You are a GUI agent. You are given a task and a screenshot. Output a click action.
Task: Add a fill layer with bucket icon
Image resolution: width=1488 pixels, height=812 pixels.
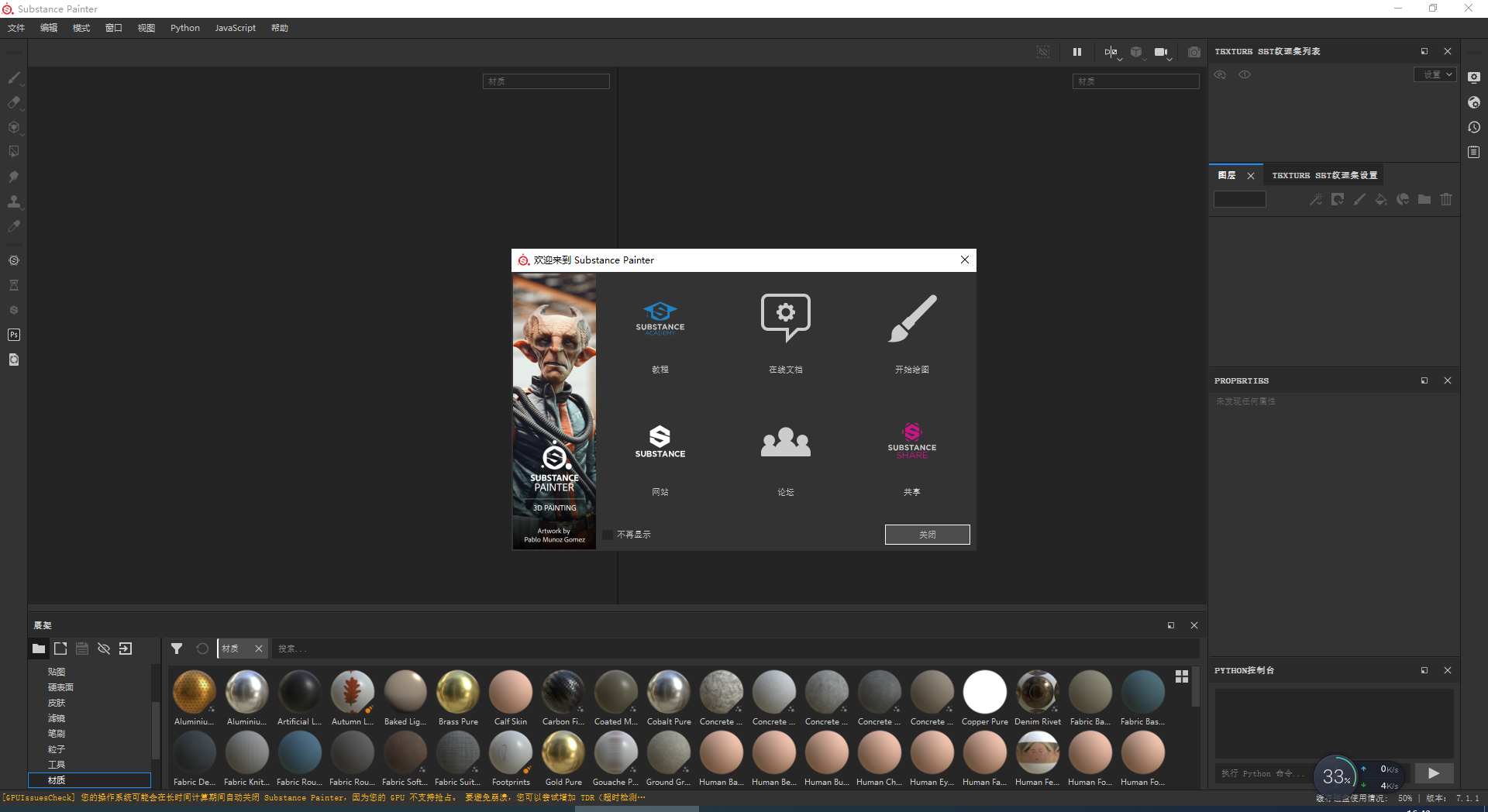[x=1381, y=200]
